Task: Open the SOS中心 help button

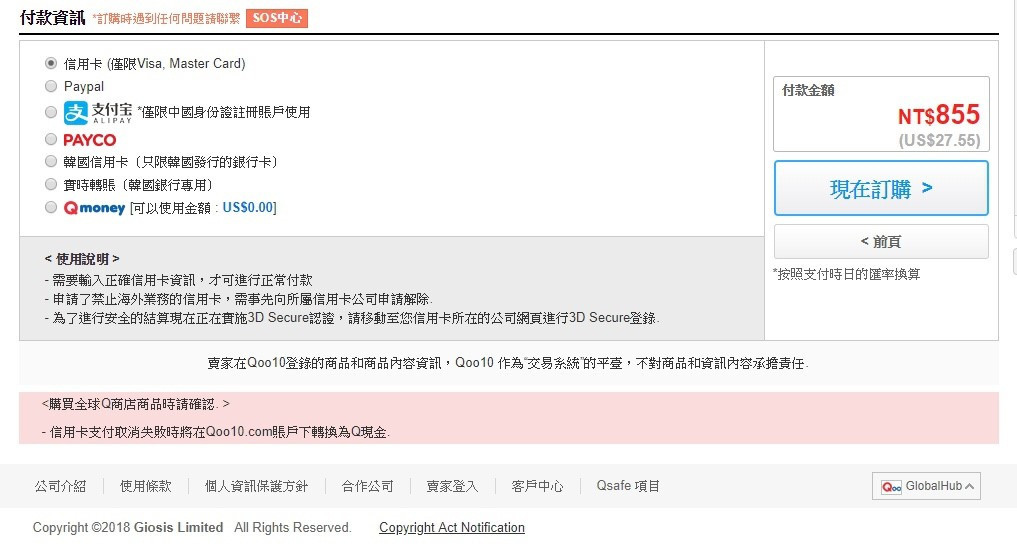Action: 277,18
